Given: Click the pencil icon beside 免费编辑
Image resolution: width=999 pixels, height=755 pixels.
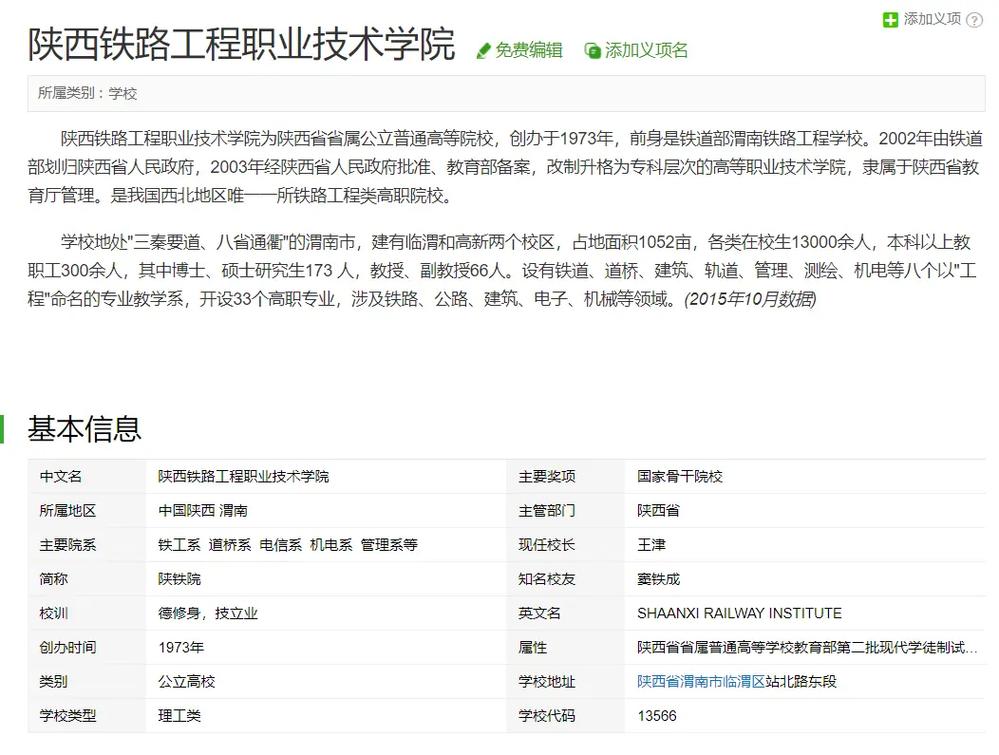Looking at the screenshot, I should (x=484, y=50).
